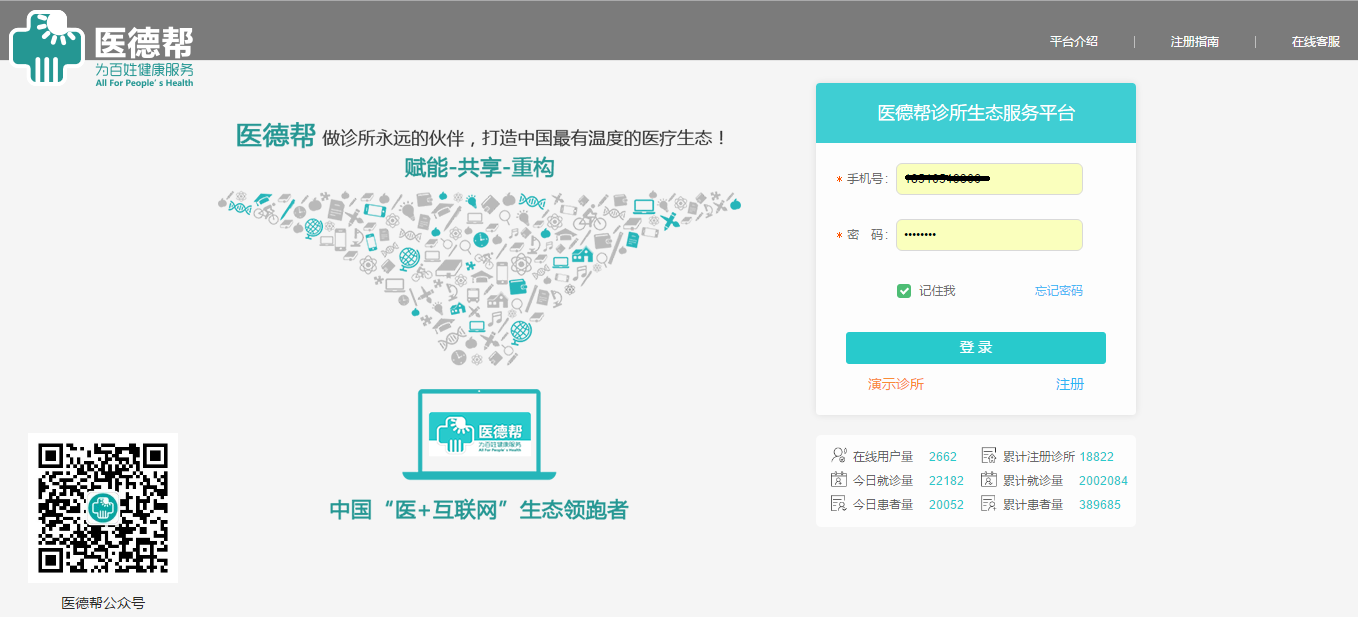
Task: Click the 在线用户量 value 2662
Action: click(x=943, y=457)
